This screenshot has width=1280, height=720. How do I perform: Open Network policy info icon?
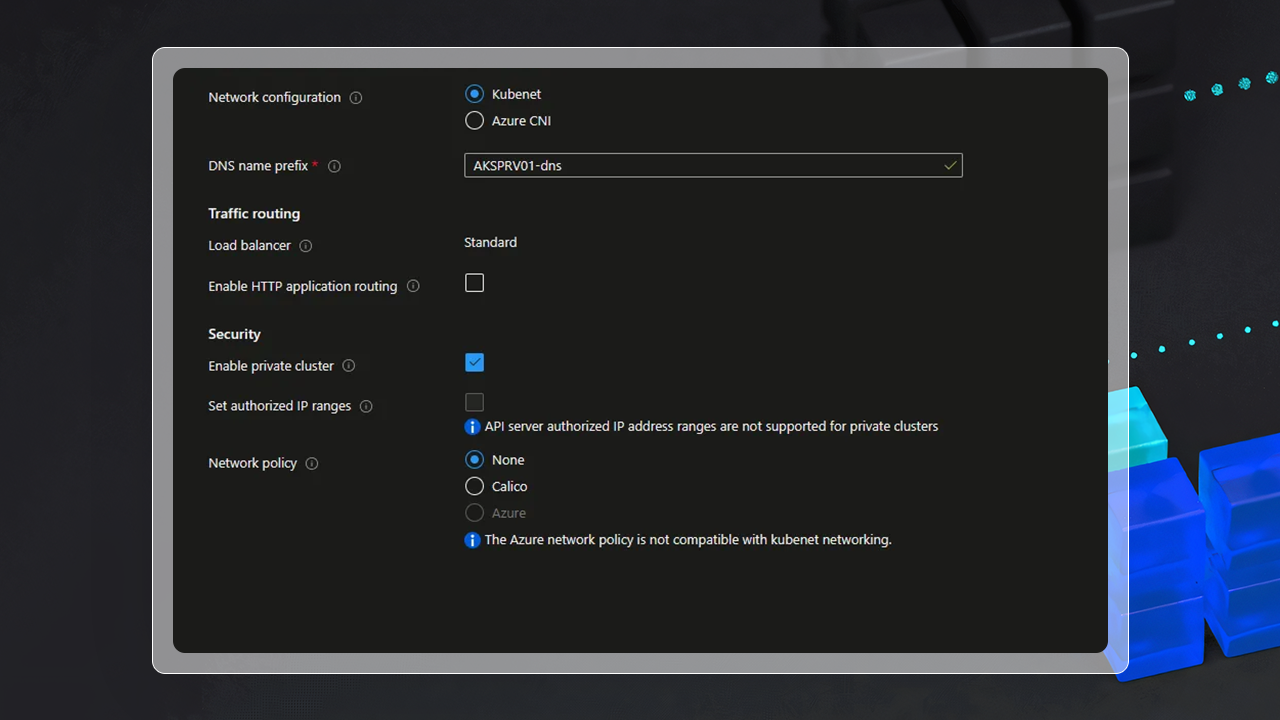pyautogui.click(x=312, y=464)
